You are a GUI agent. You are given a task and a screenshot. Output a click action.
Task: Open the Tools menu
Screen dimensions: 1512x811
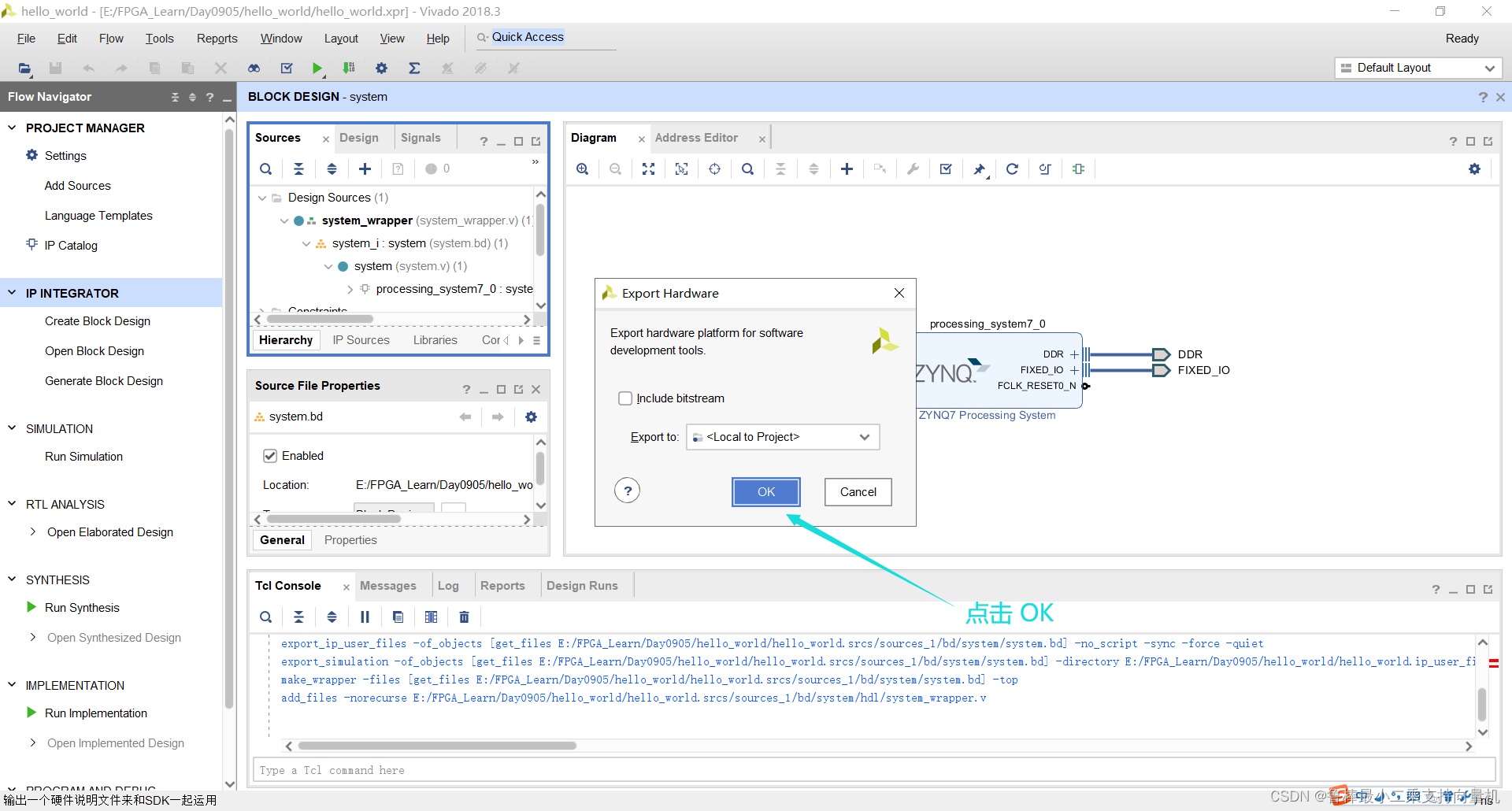pos(159,39)
